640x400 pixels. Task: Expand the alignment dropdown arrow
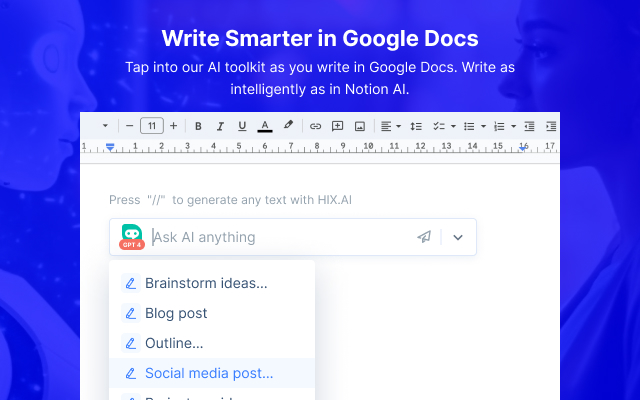coord(399,127)
